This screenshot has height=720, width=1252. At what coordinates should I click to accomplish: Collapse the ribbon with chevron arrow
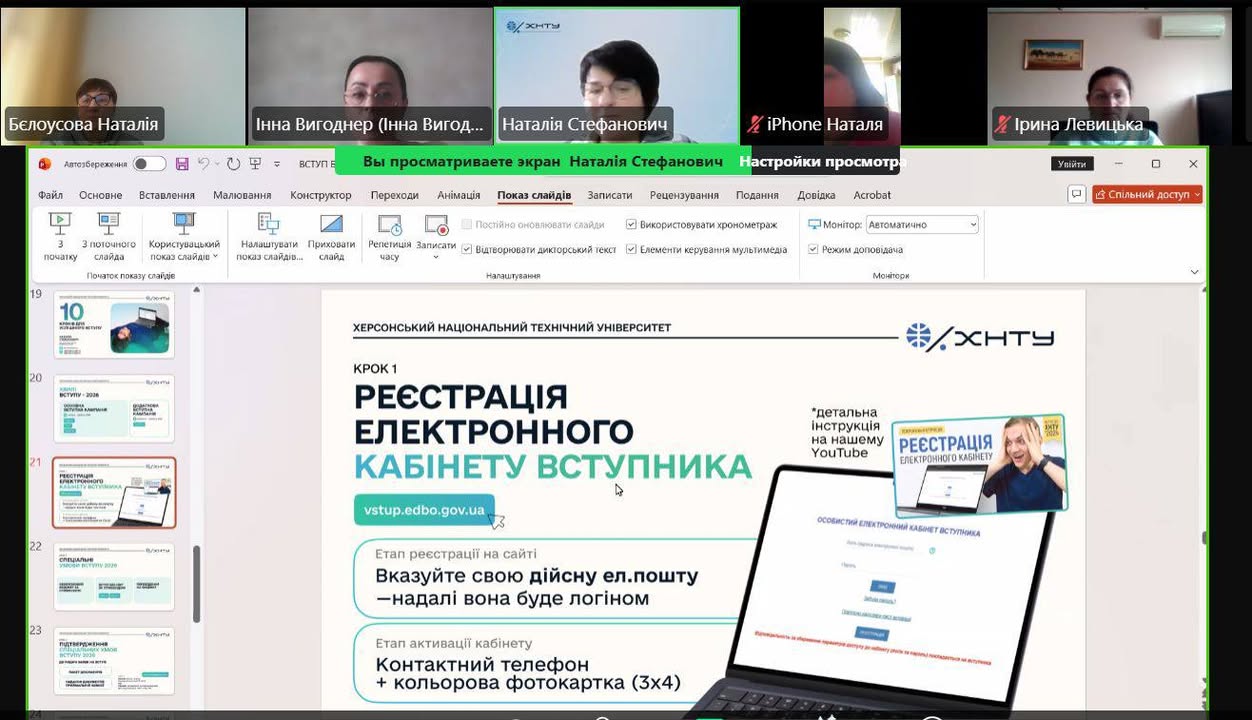point(1194,272)
